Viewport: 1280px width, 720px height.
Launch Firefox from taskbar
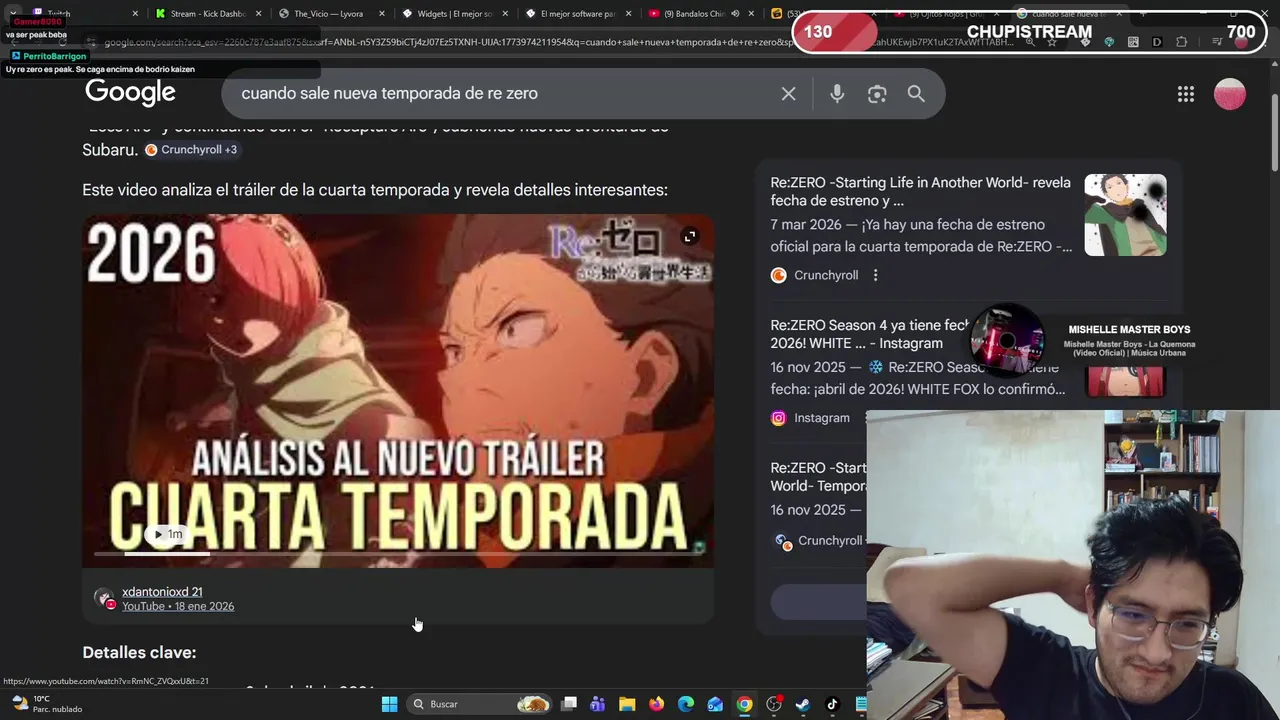coord(656,704)
